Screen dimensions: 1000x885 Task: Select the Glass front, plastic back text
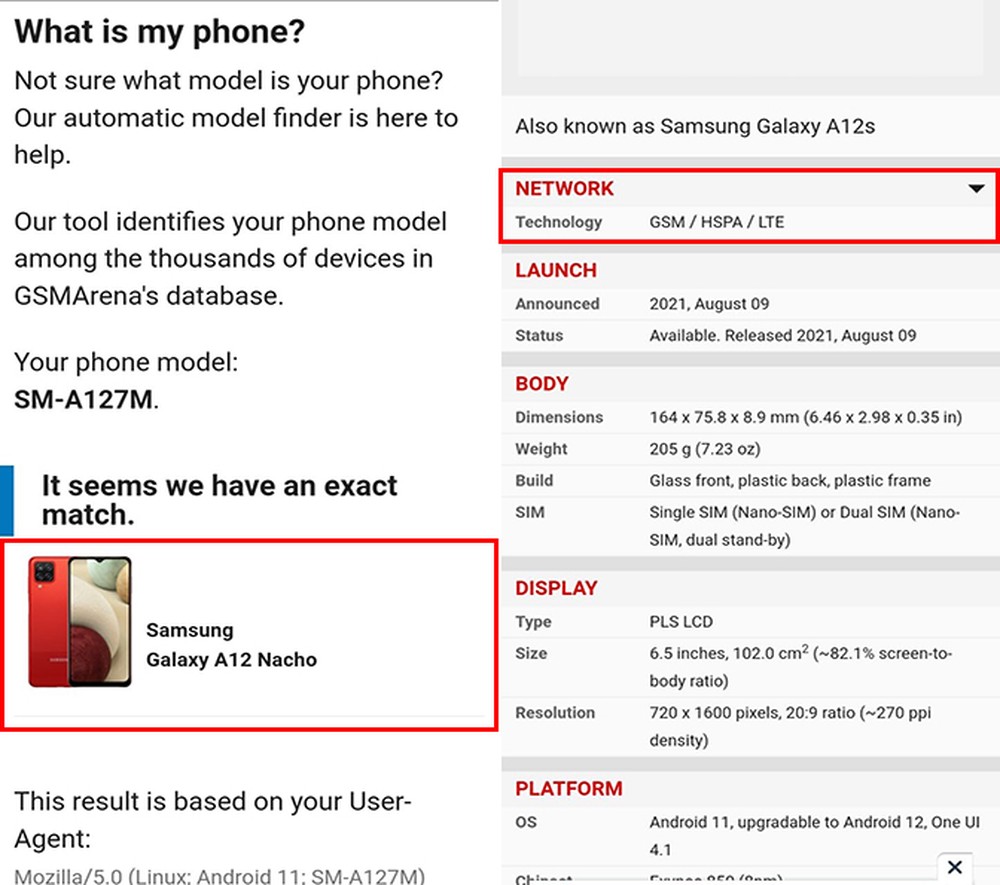[790, 480]
